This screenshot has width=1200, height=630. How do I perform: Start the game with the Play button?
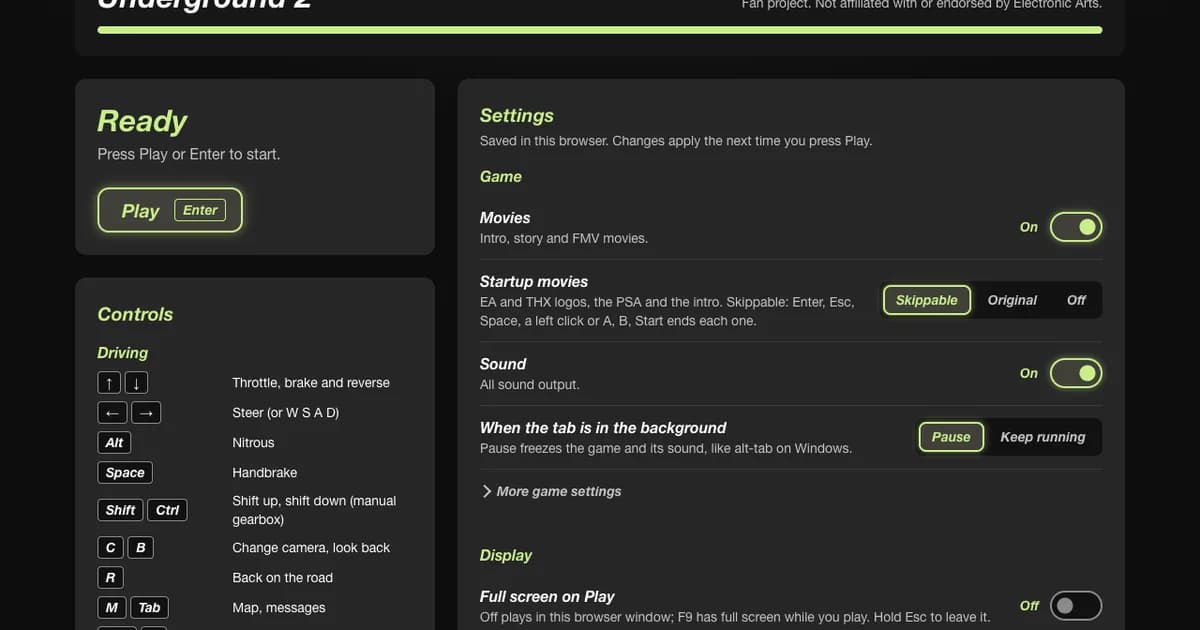tap(170, 210)
